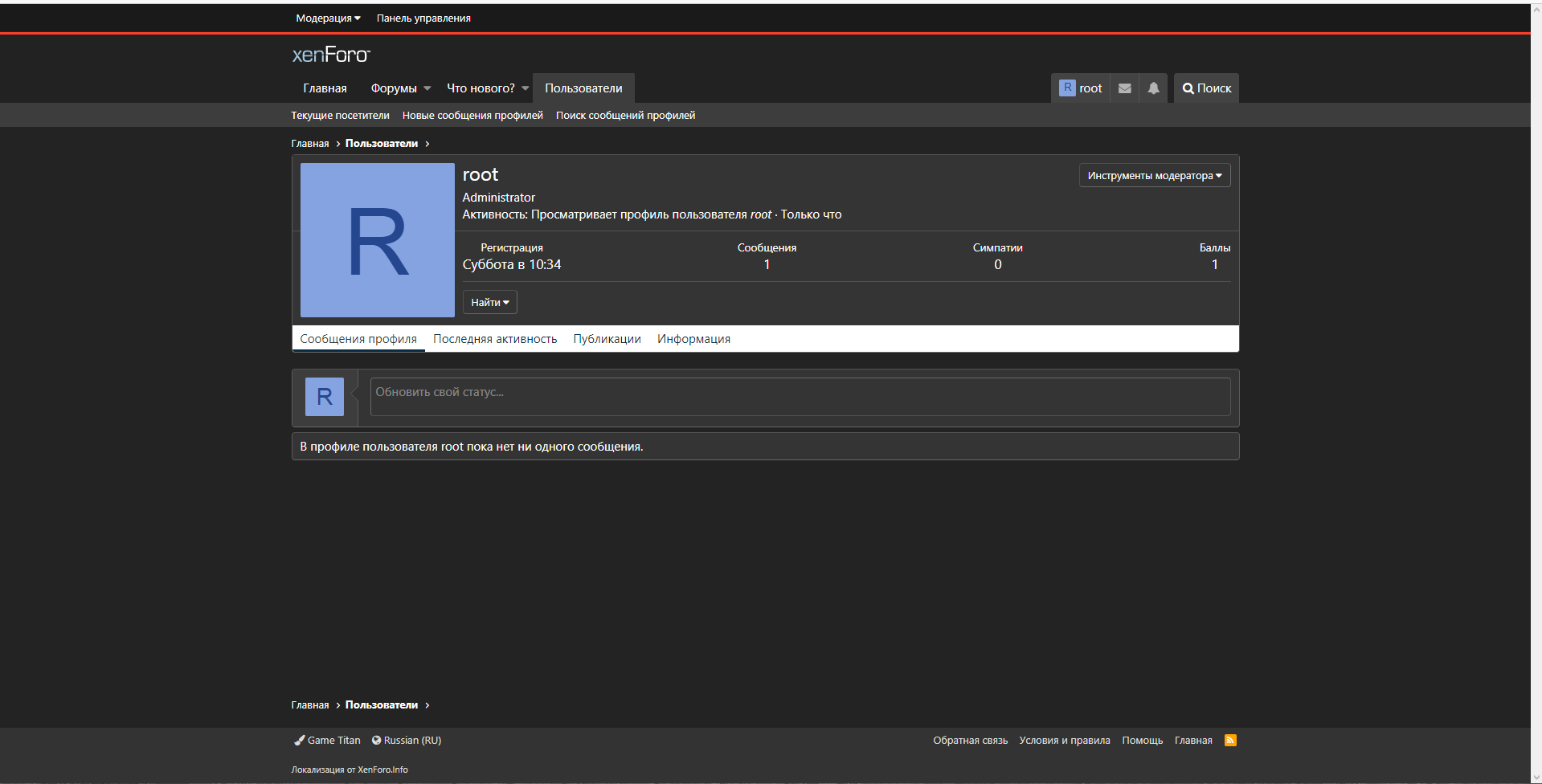
Task: Open the Game Titan style chooser
Action: tap(327, 741)
